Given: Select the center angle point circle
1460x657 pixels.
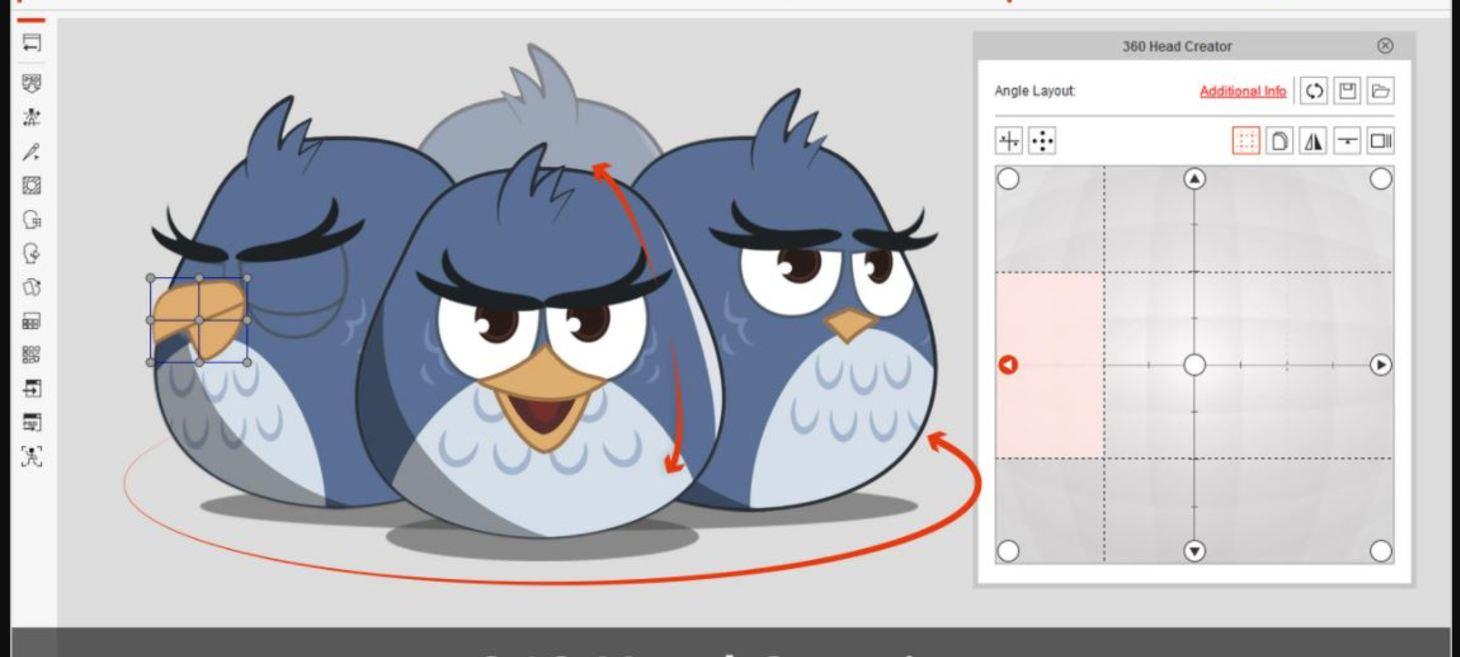Looking at the screenshot, I should point(1195,365).
